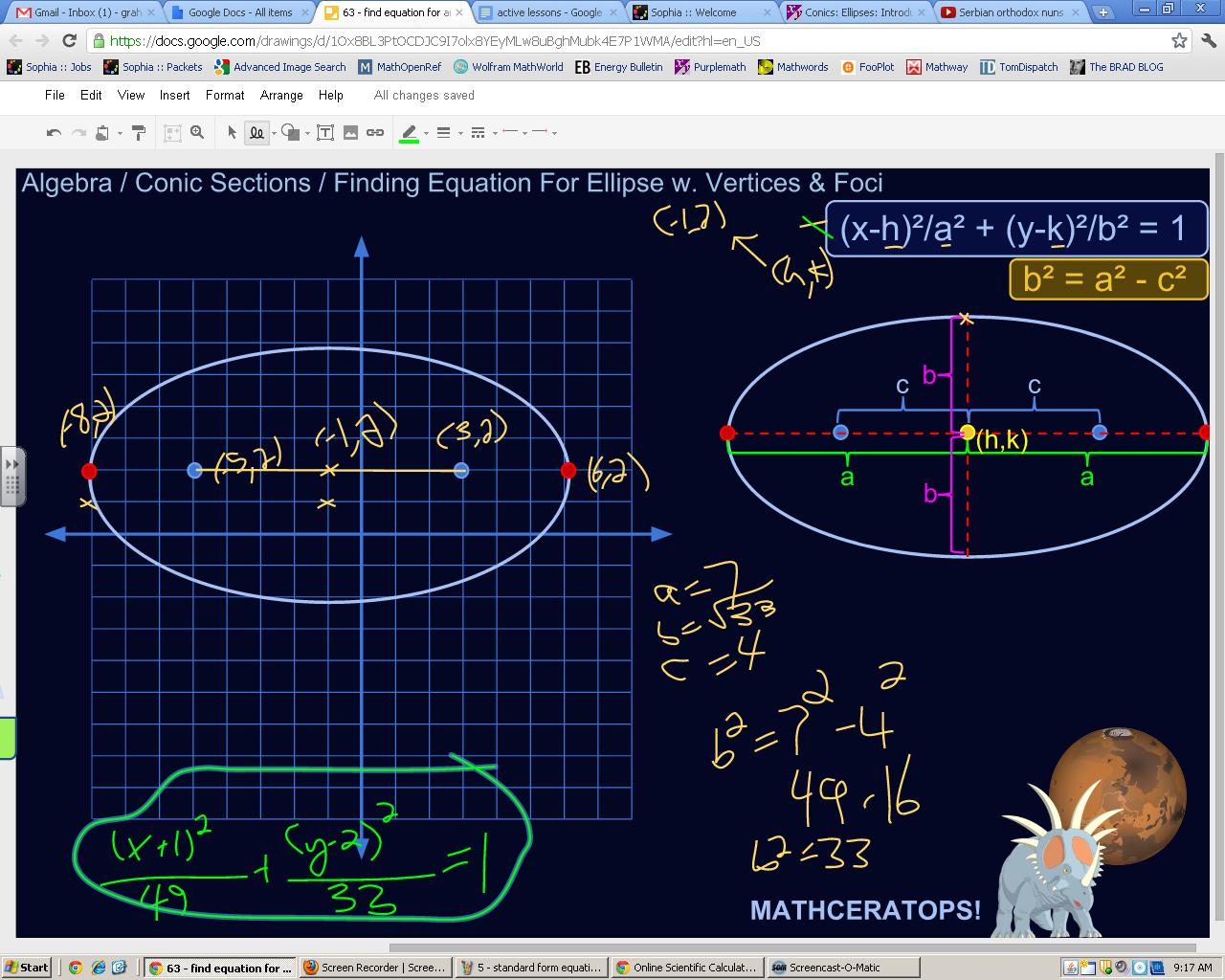Image resolution: width=1225 pixels, height=980 pixels.
Task: Click the browser reload button
Action: 69,40
